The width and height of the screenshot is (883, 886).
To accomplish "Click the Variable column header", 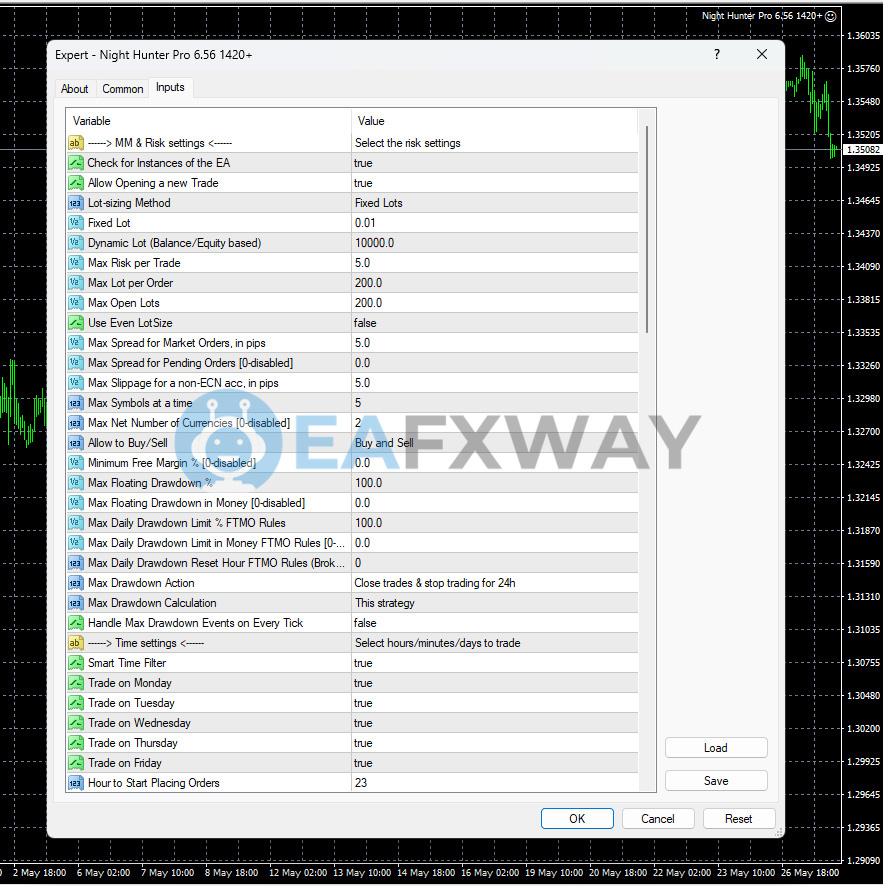I will pyautogui.click(x=208, y=121).
